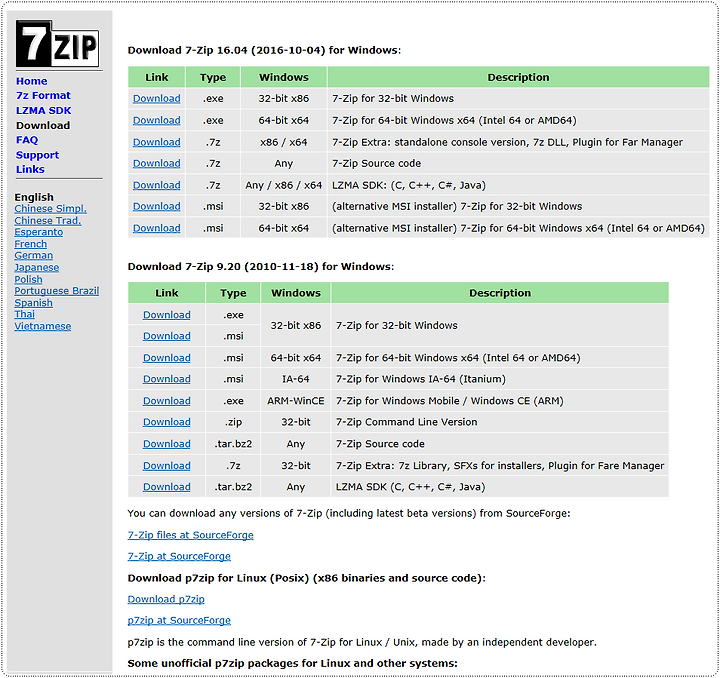Download 16.04 .exe for 64-bit x64
Viewport: 720px width, 678px height.
(x=157, y=120)
